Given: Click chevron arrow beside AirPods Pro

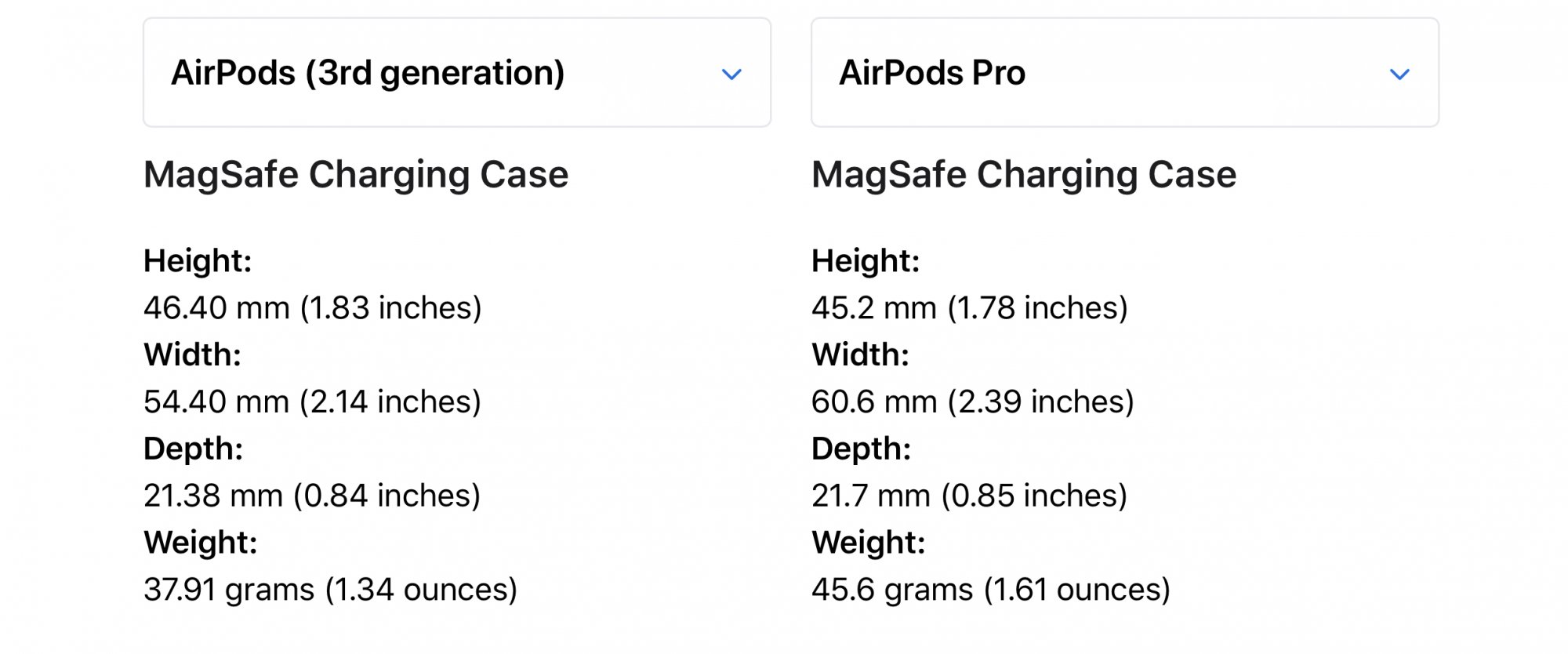Looking at the screenshot, I should coord(1399,74).
